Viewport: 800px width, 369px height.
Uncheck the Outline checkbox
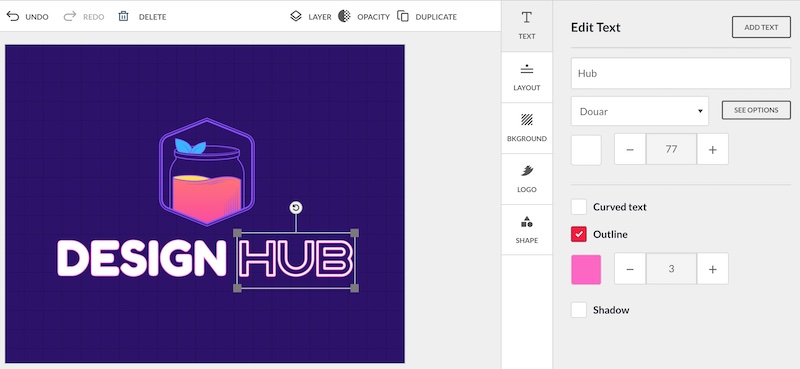click(x=579, y=234)
